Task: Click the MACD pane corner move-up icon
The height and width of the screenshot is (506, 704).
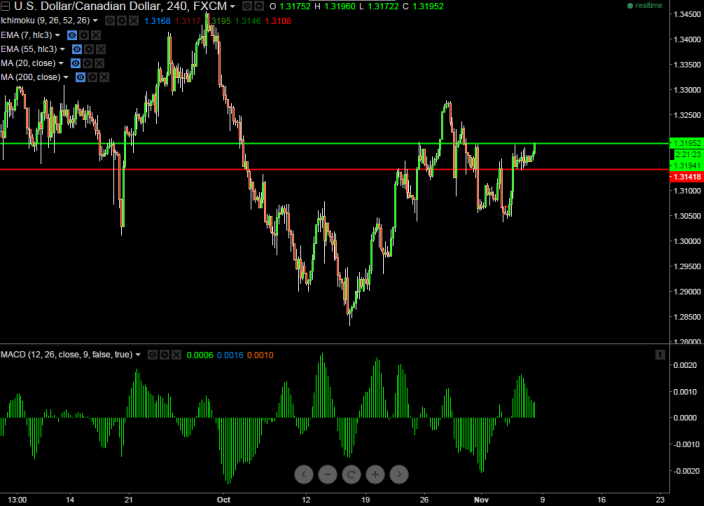Action: [x=660, y=355]
